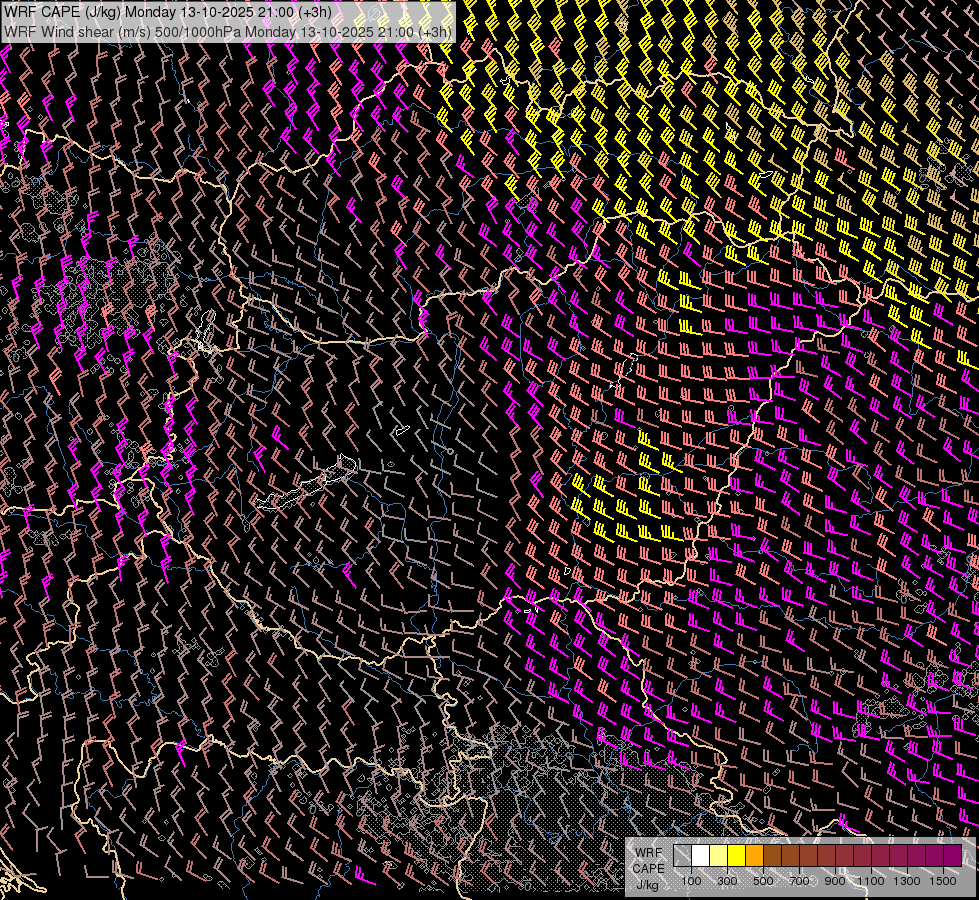Viewport: 979px width, 900px height.
Task: Pick the bright yellow CAPE legend swatch
Action: click(x=736, y=856)
